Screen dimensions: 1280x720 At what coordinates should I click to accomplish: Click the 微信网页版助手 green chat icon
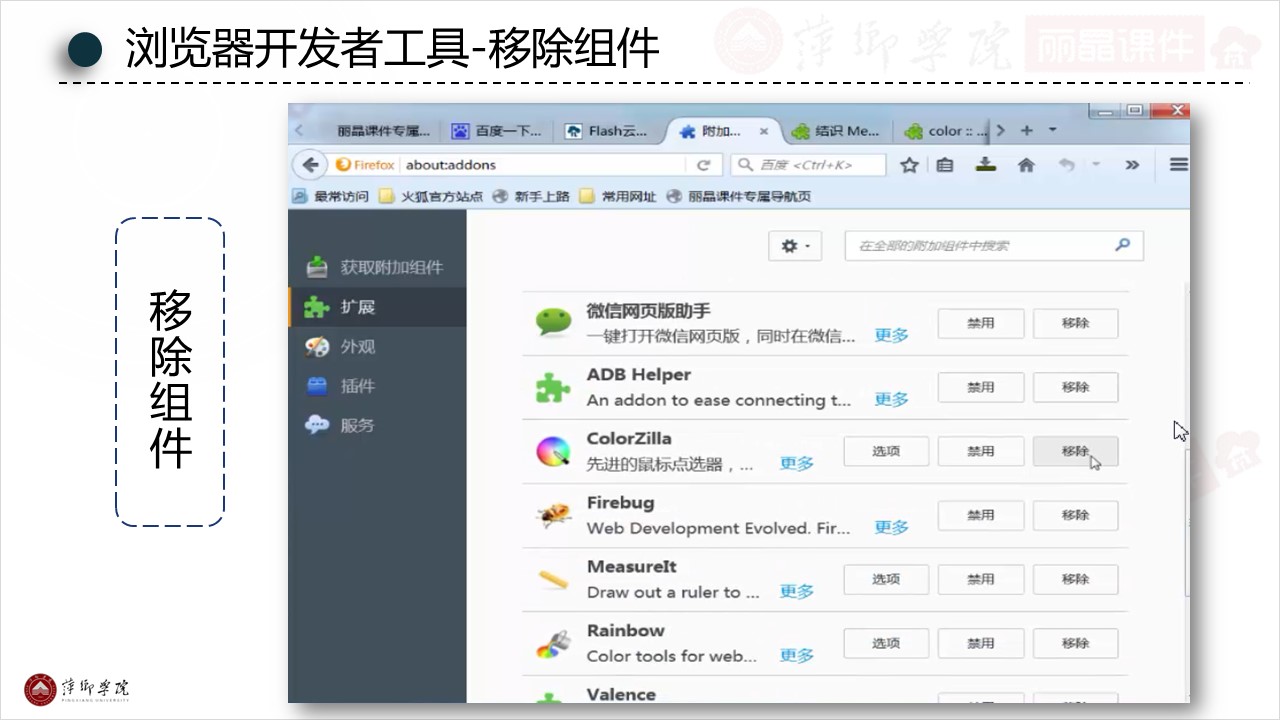tap(553, 322)
